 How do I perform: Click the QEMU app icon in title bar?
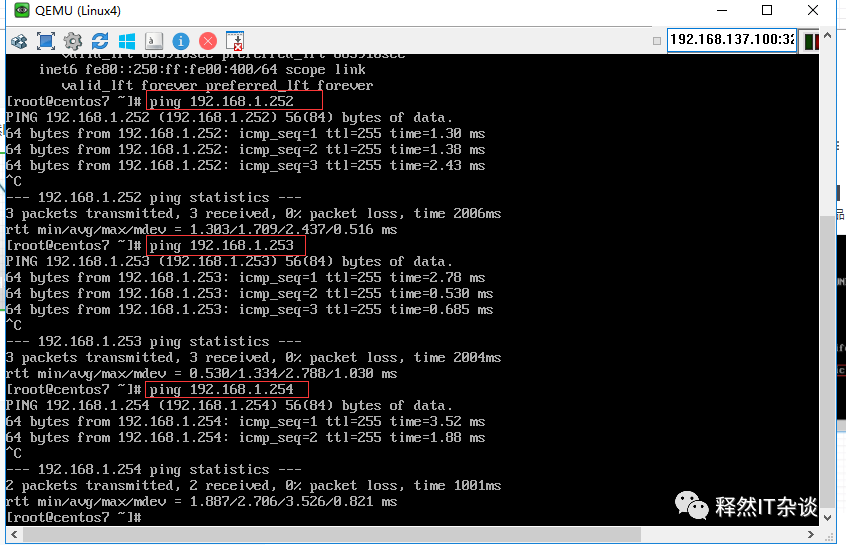coord(22,10)
